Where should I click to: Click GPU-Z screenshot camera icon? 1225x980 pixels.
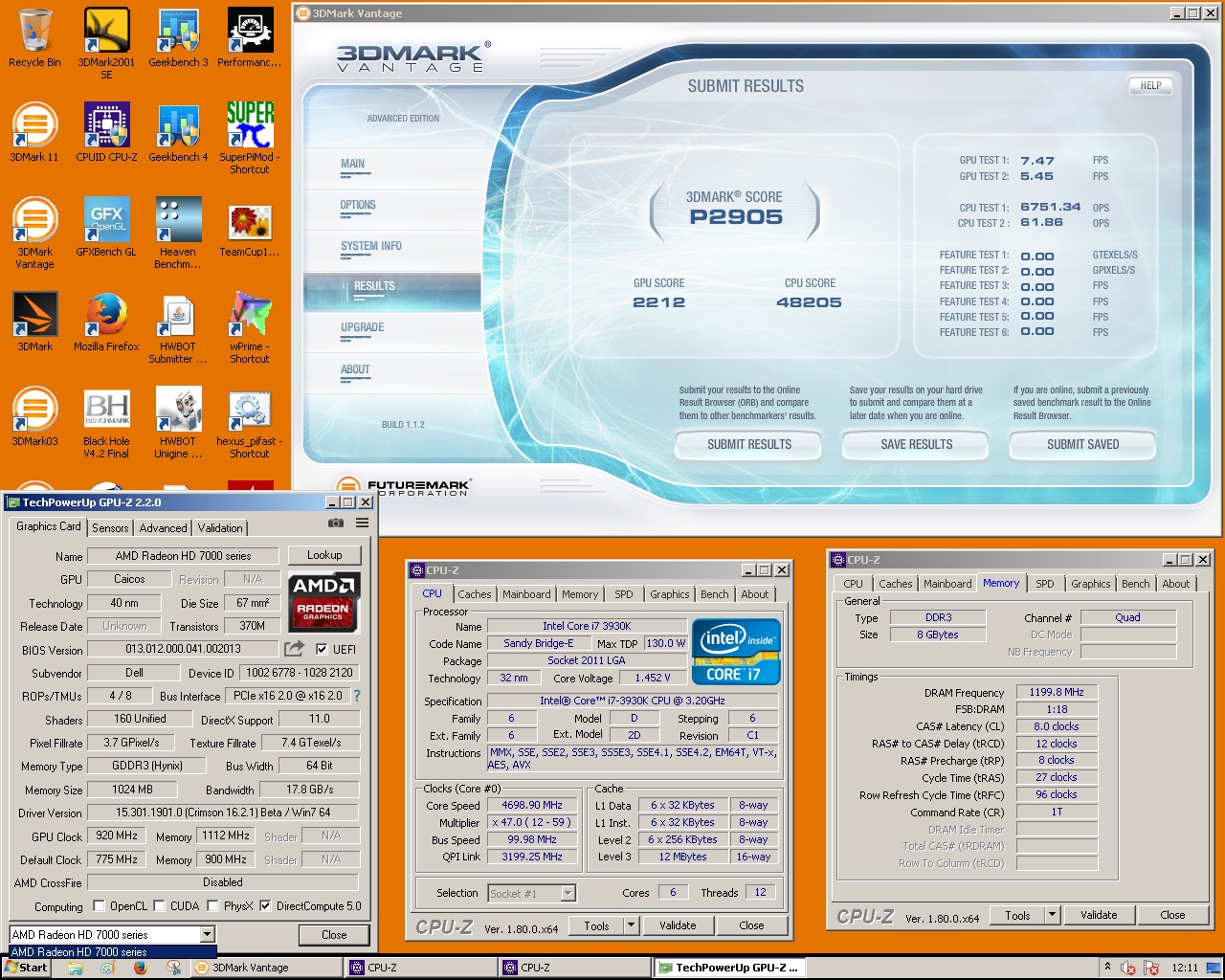pos(336,523)
